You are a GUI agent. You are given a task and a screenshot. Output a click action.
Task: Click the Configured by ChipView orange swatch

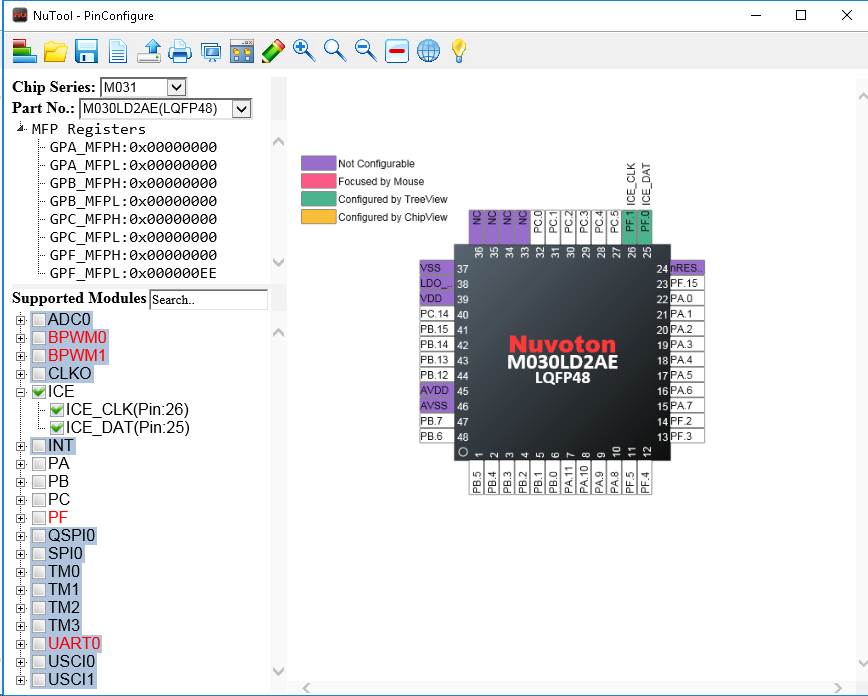click(318, 216)
